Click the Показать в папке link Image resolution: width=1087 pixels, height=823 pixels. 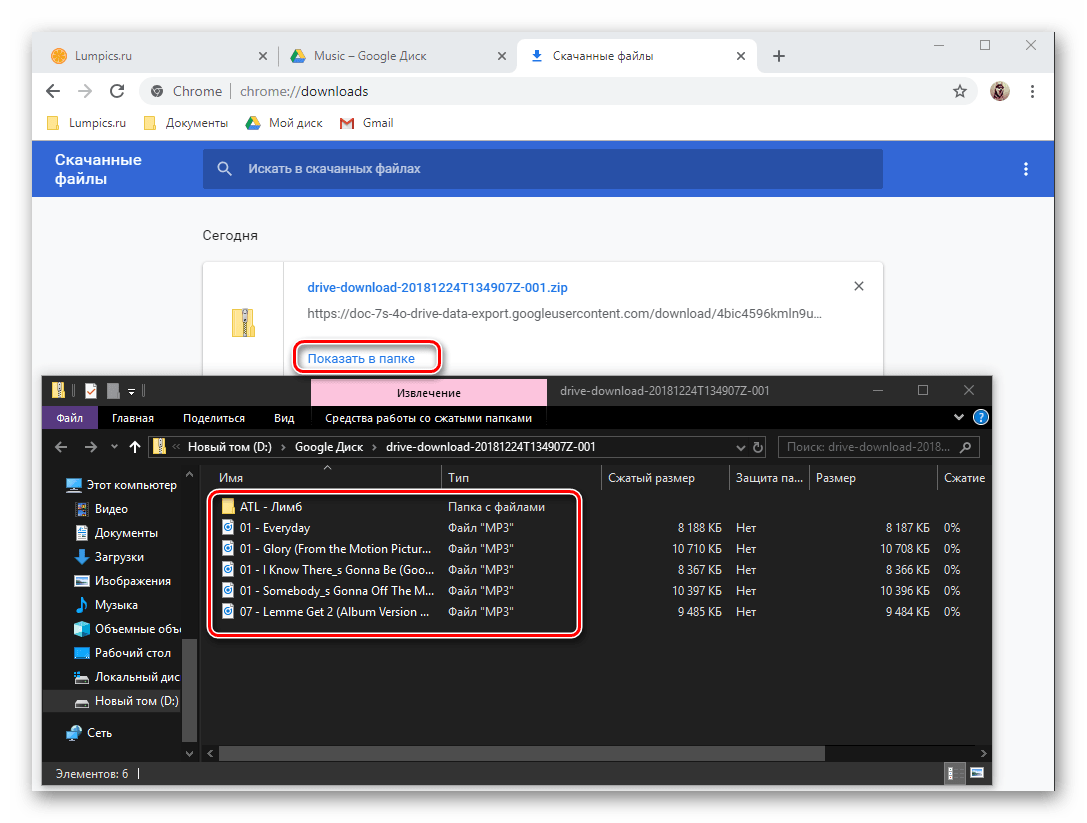pyautogui.click(x=361, y=358)
